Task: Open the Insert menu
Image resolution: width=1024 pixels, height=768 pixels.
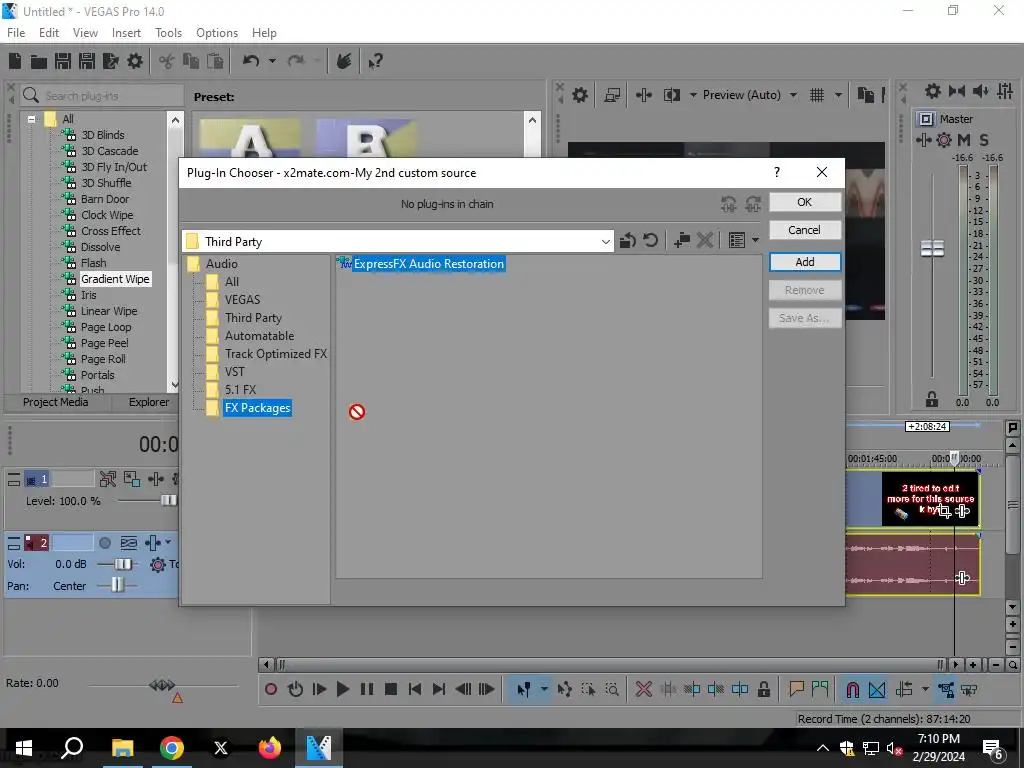Action: [126, 33]
